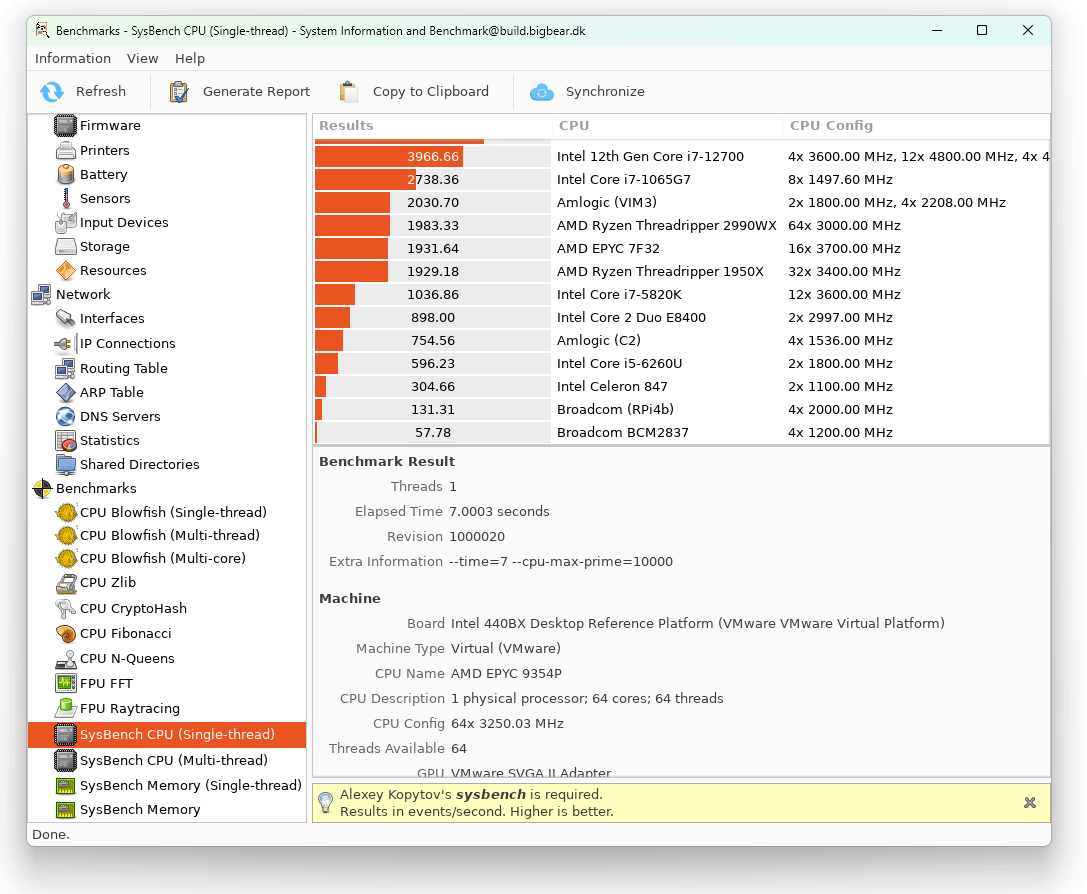Select the Routing Table icon
The height and width of the screenshot is (894, 1087).
65,369
